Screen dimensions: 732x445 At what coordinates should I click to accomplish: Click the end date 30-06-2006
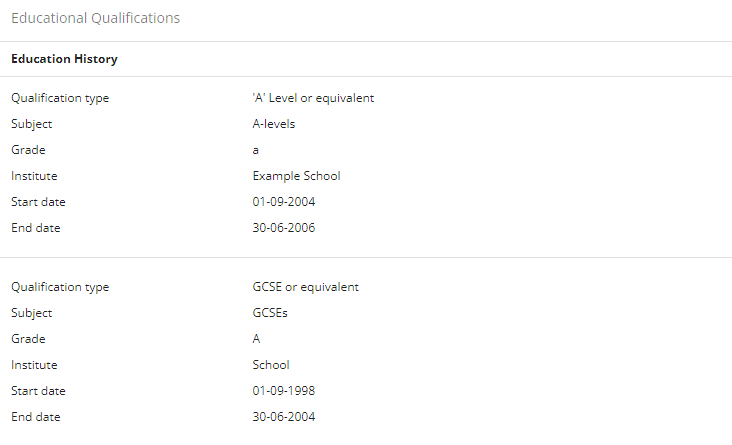click(284, 228)
